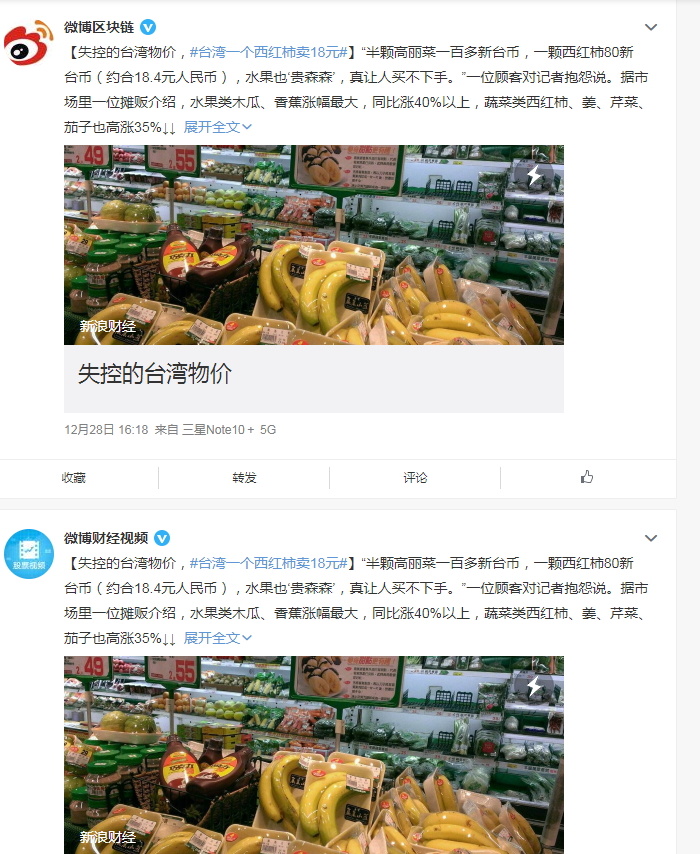
Task: Expand full text of the first post
Action: click(x=217, y=127)
